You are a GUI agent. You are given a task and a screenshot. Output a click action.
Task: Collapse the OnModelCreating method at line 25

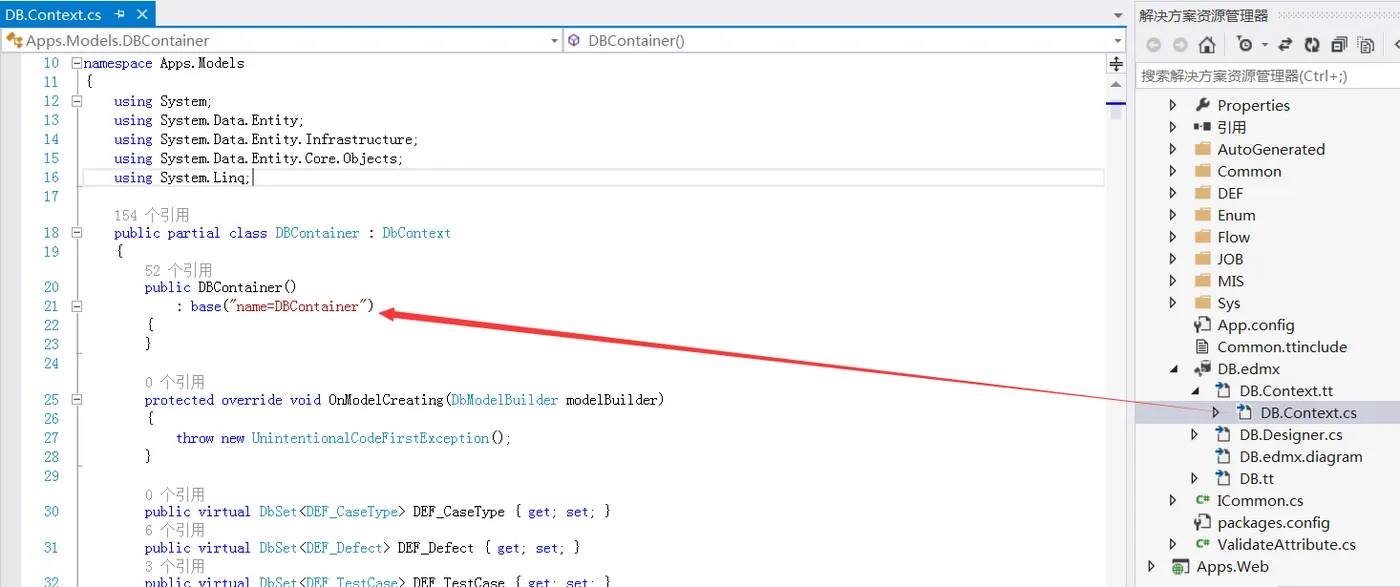tap(77, 400)
